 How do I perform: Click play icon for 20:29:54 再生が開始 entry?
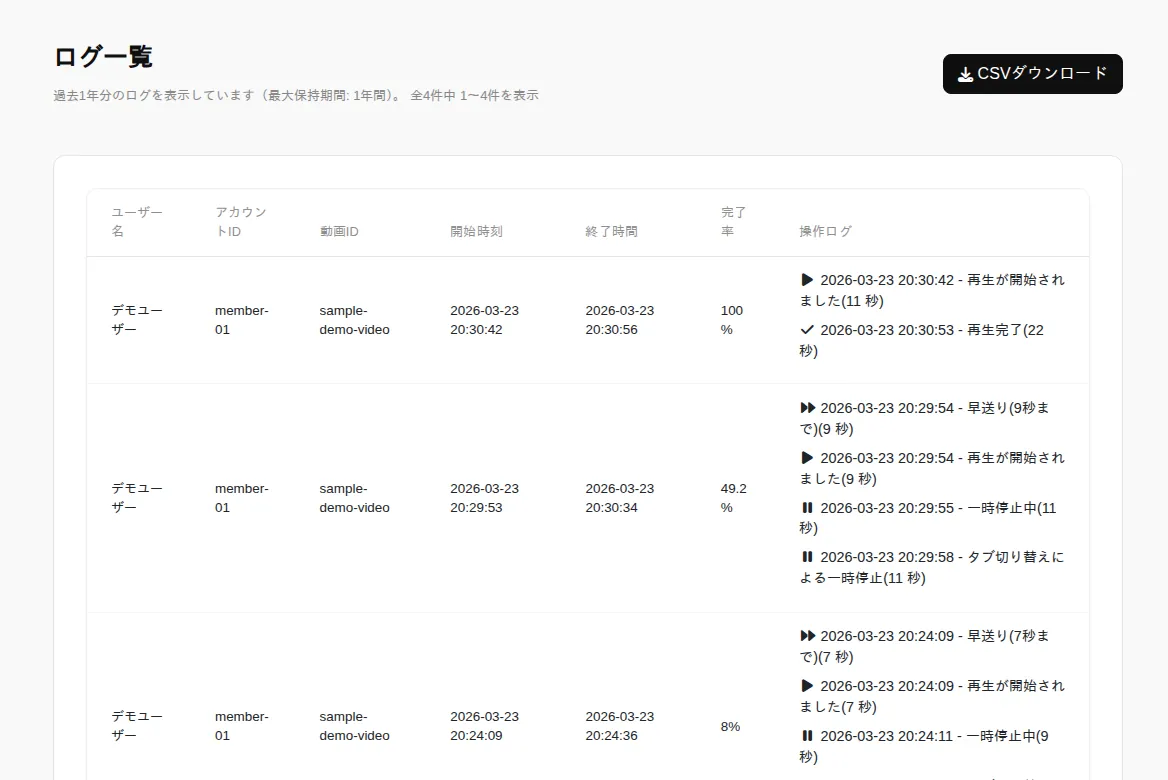pos(807,457)
